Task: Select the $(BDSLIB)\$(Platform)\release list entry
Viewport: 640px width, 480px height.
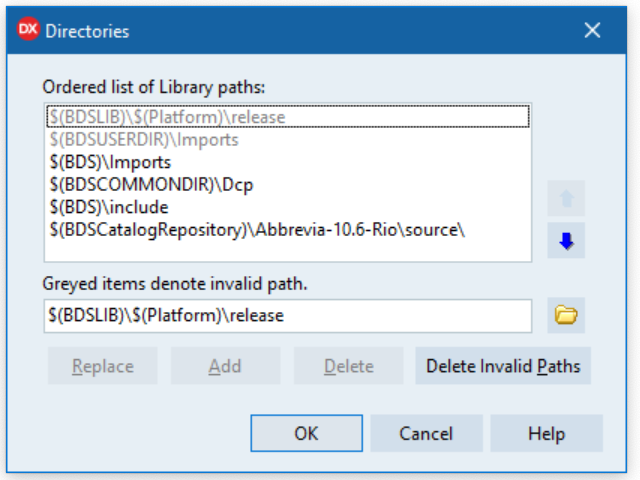Action: [166, 117]
